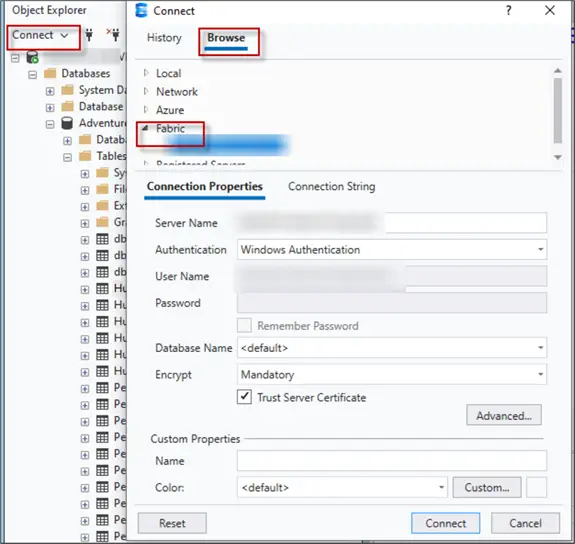Click the Reset button

tap(172, 523)
